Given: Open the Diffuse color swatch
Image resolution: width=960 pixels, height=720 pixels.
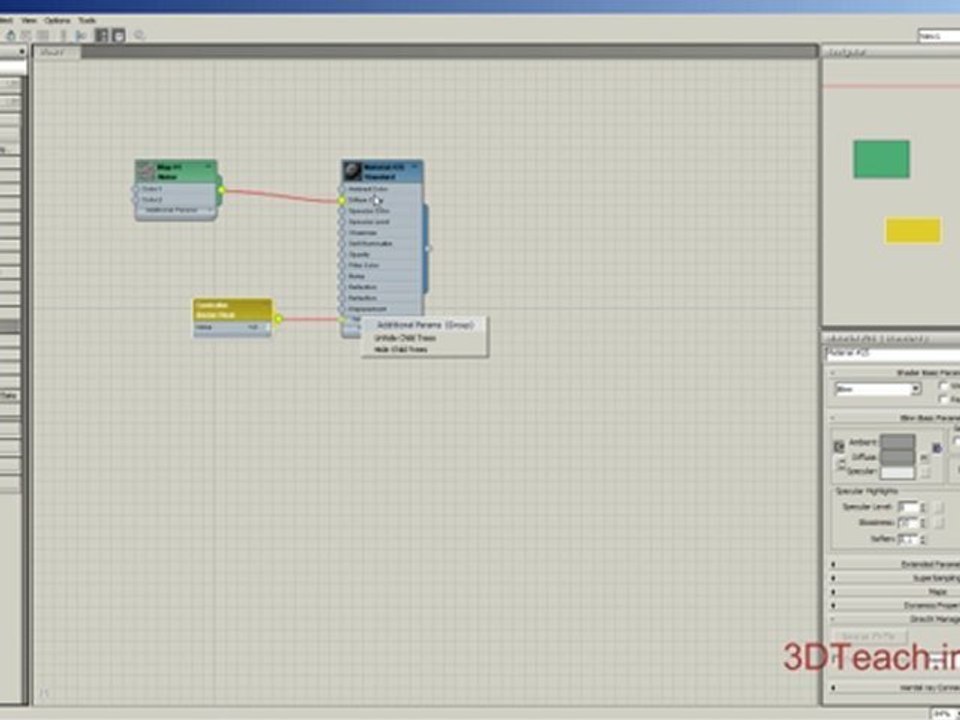Looking at the screenshot, I should [898, 457].
